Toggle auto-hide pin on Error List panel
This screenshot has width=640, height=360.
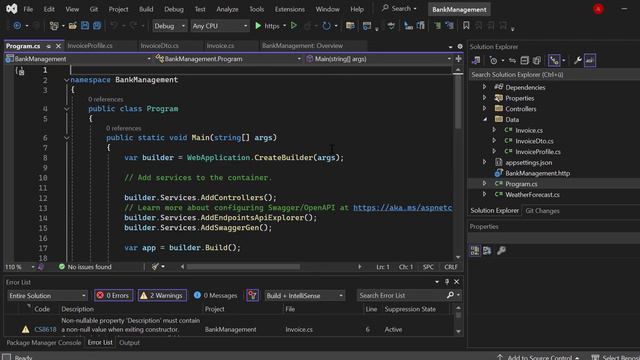tap(447, 282)
